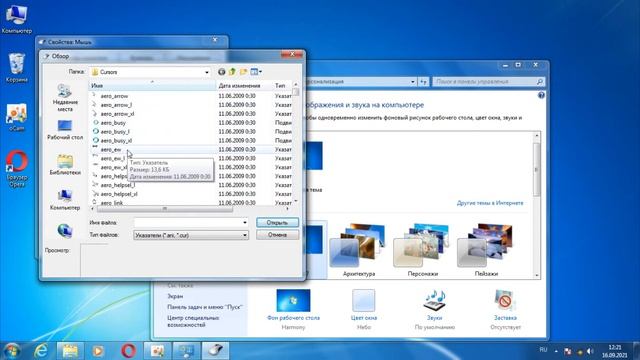Image resolution: width=640 pixels, height=360 pixels.
Task: Open the Computer desktop icon
Action: point(16,18)
